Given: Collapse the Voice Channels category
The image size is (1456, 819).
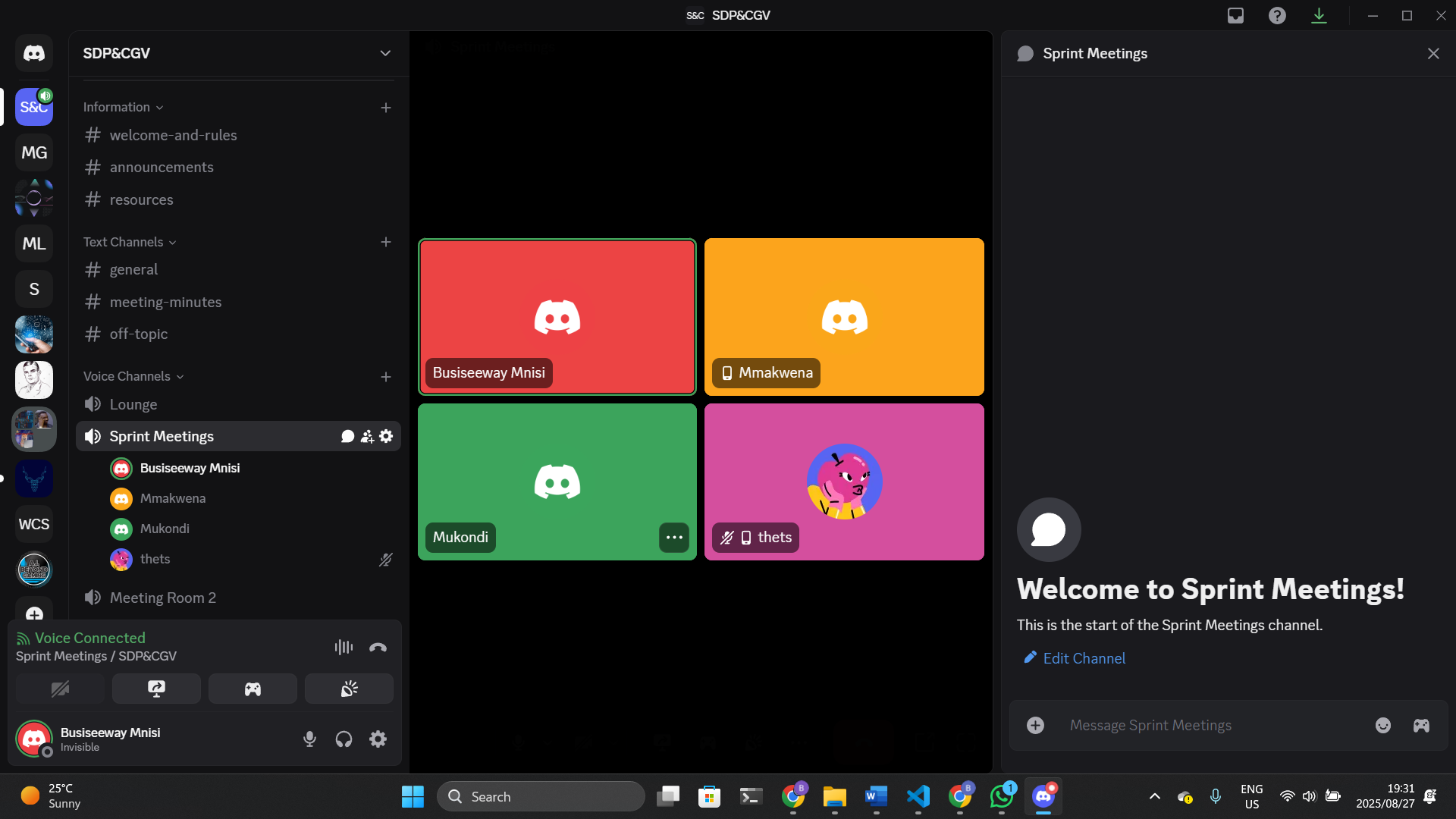Looking at the screenshot, I should [133, 376].
